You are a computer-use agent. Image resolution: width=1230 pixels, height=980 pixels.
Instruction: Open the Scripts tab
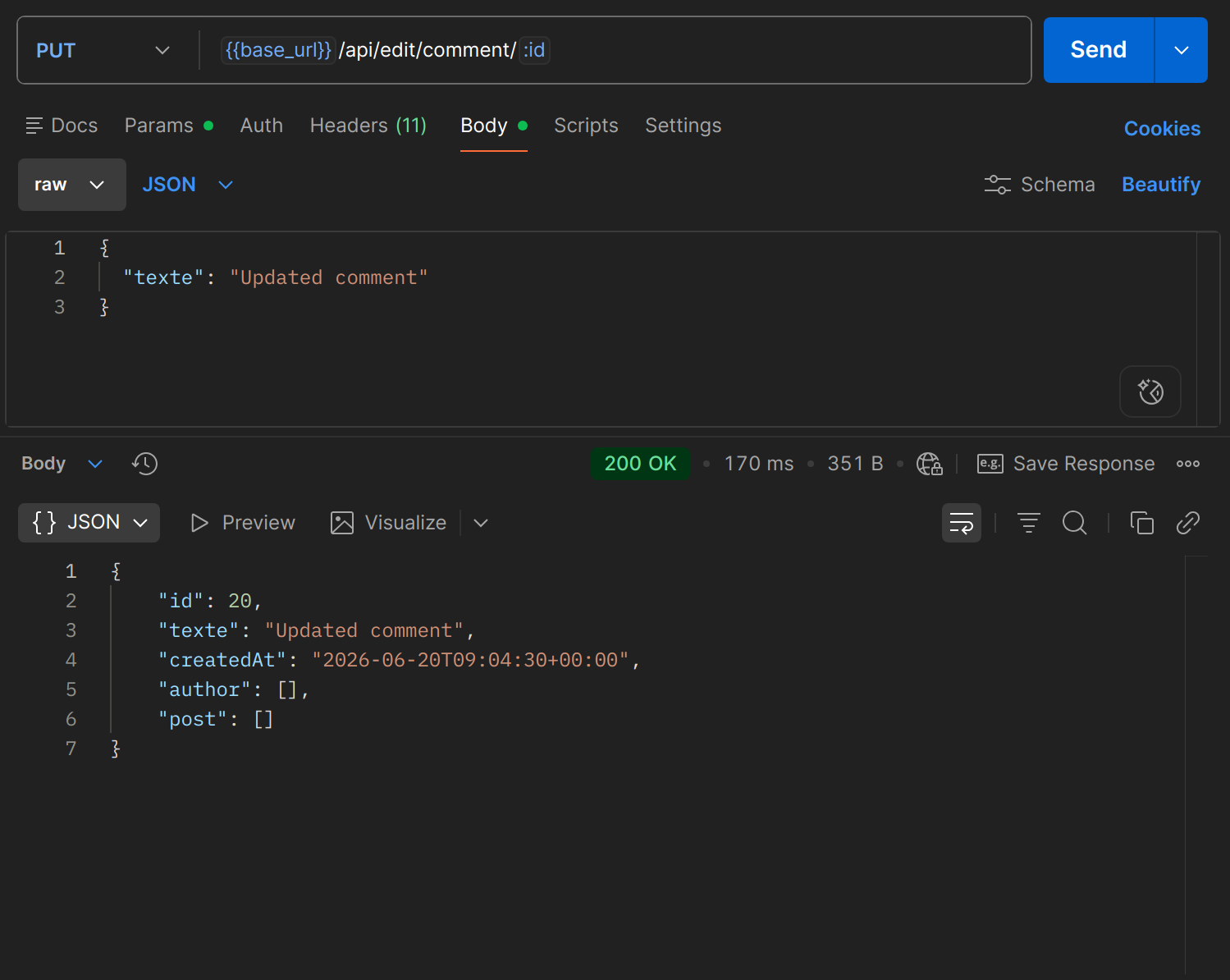coord(586,126)
